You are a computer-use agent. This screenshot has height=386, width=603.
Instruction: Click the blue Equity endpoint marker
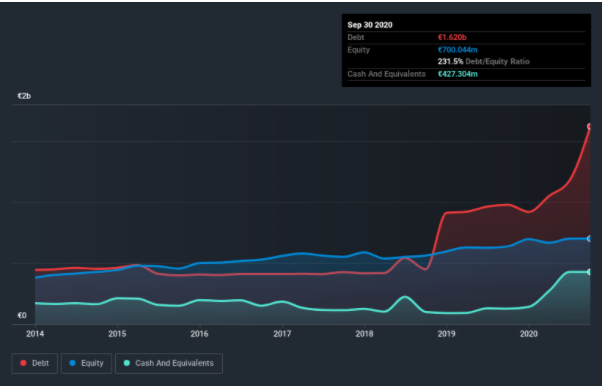pyautogui.click(x=590, y=239)
